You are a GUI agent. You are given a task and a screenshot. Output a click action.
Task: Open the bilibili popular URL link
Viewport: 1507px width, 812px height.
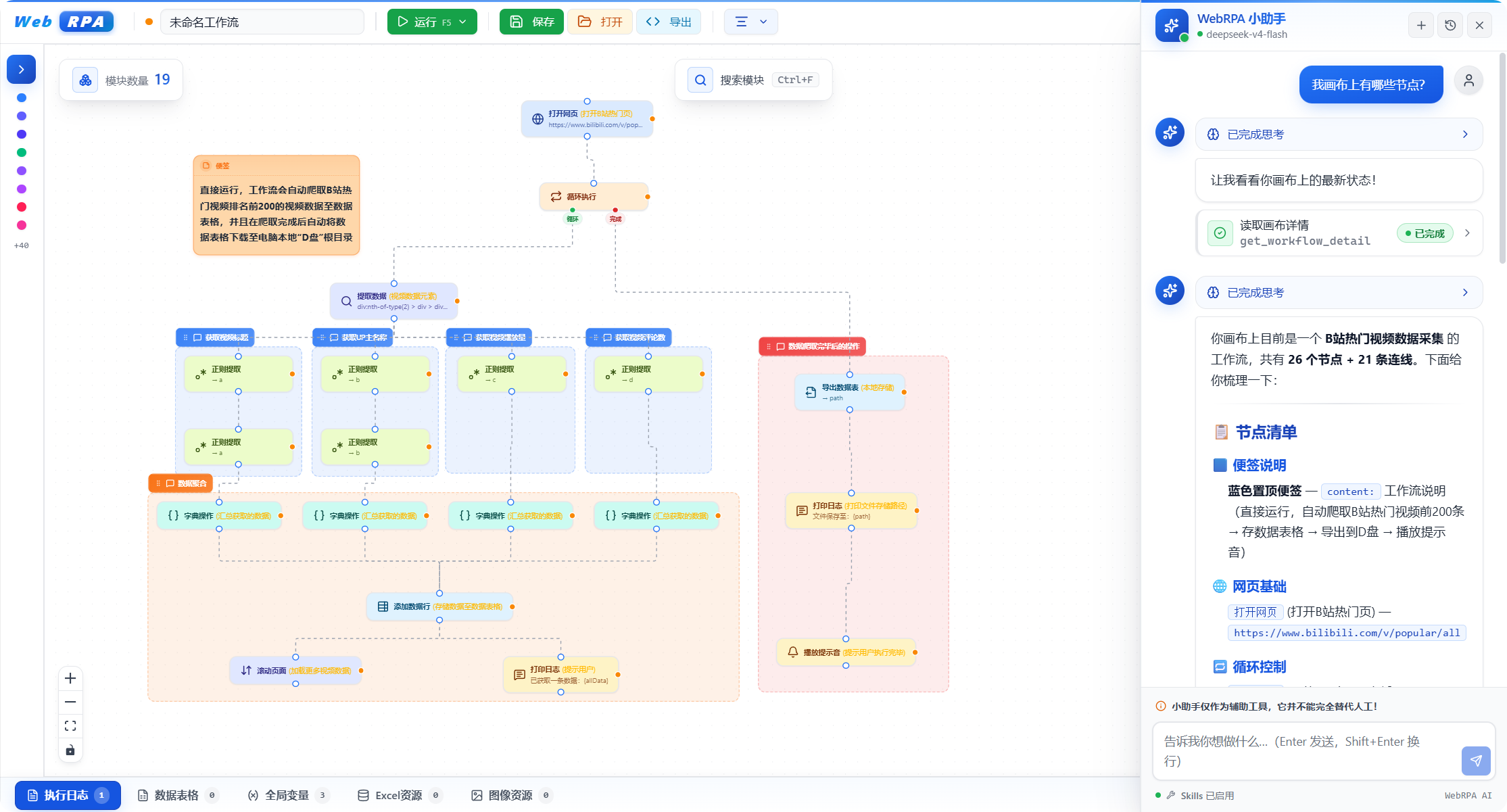[x=1347, y=633]
